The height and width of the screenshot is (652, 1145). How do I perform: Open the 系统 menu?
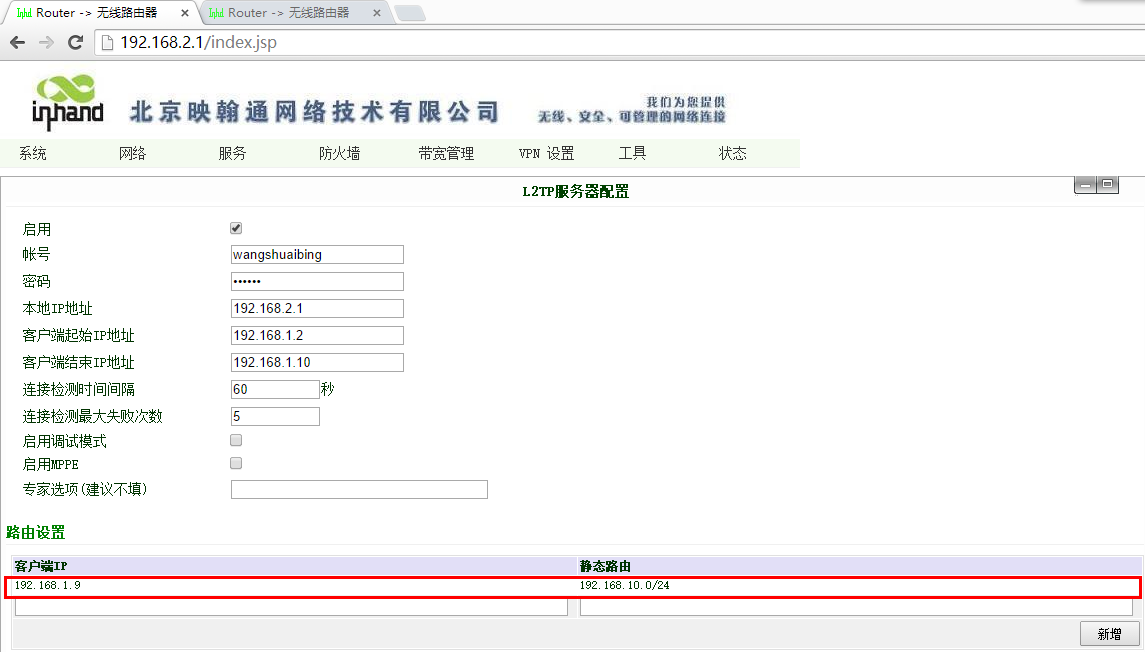(x=33, y=154)
